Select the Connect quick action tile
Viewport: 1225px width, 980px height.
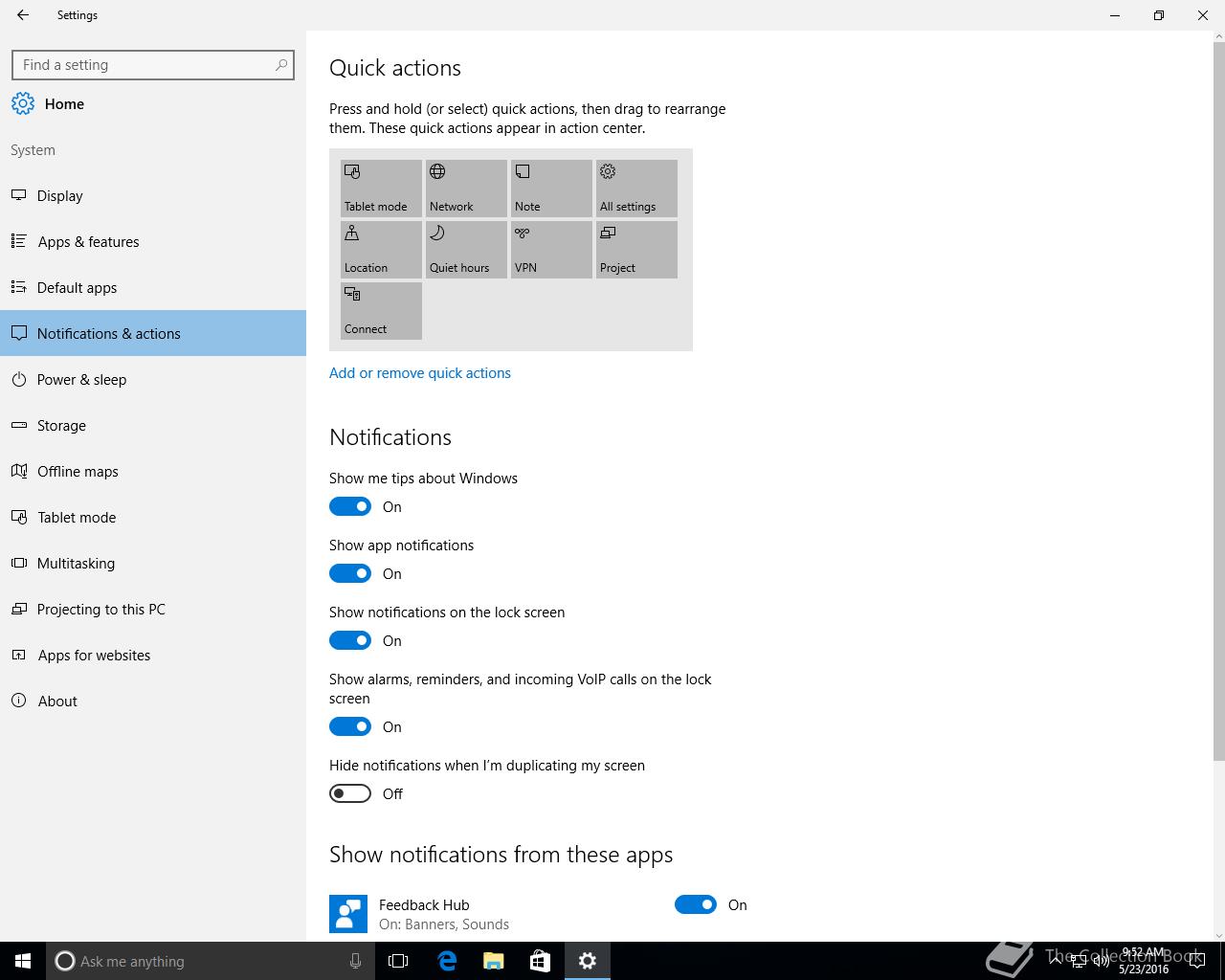pyautogui.click(x=381, y=311)
